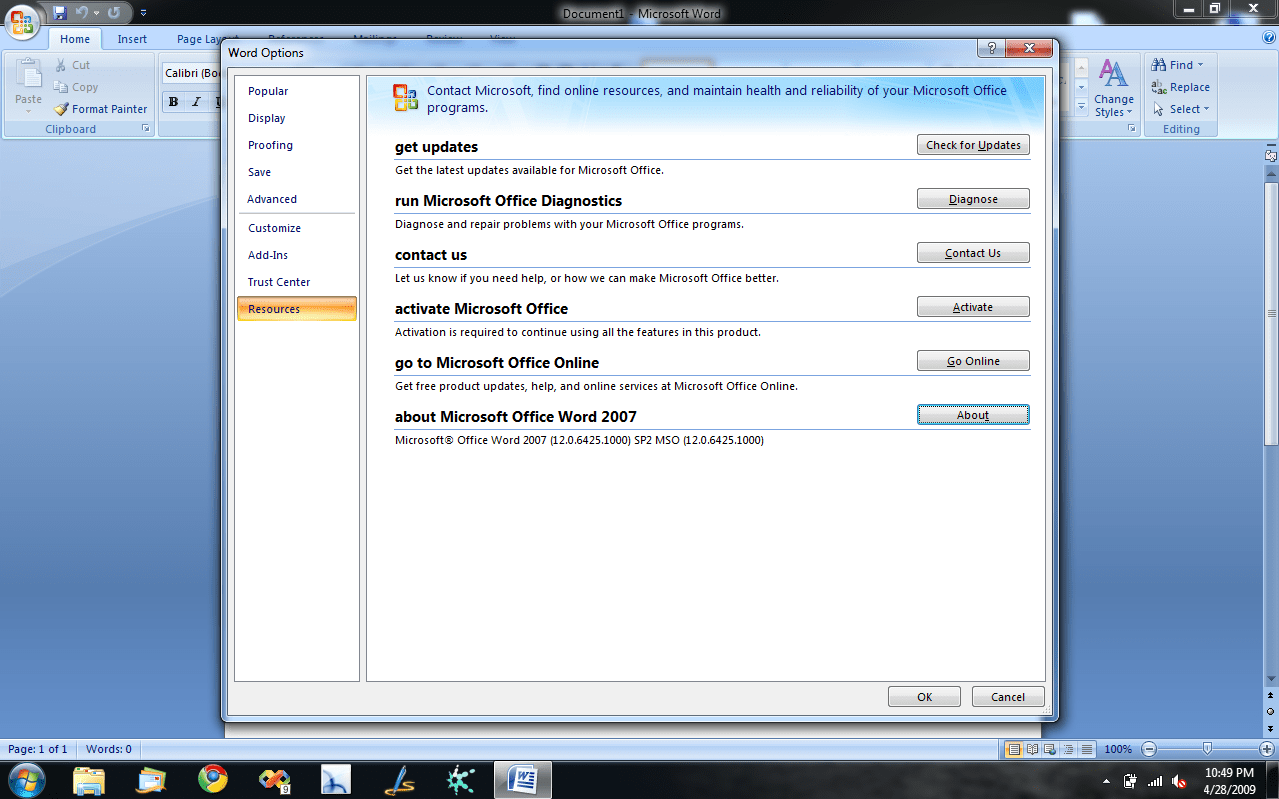Select Display category in Word Options

(x=297, y=118)
